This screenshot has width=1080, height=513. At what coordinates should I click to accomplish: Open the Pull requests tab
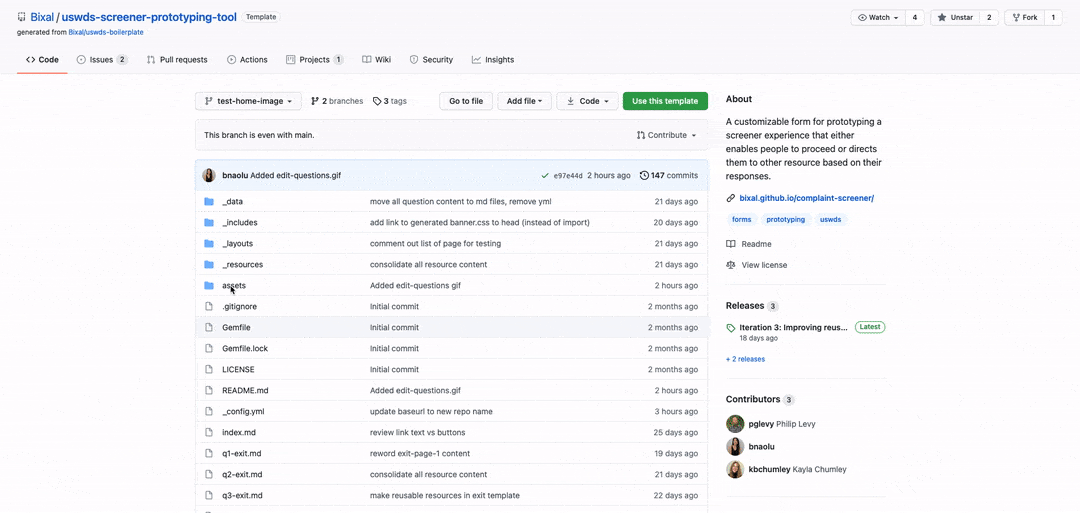coord(177,60)
